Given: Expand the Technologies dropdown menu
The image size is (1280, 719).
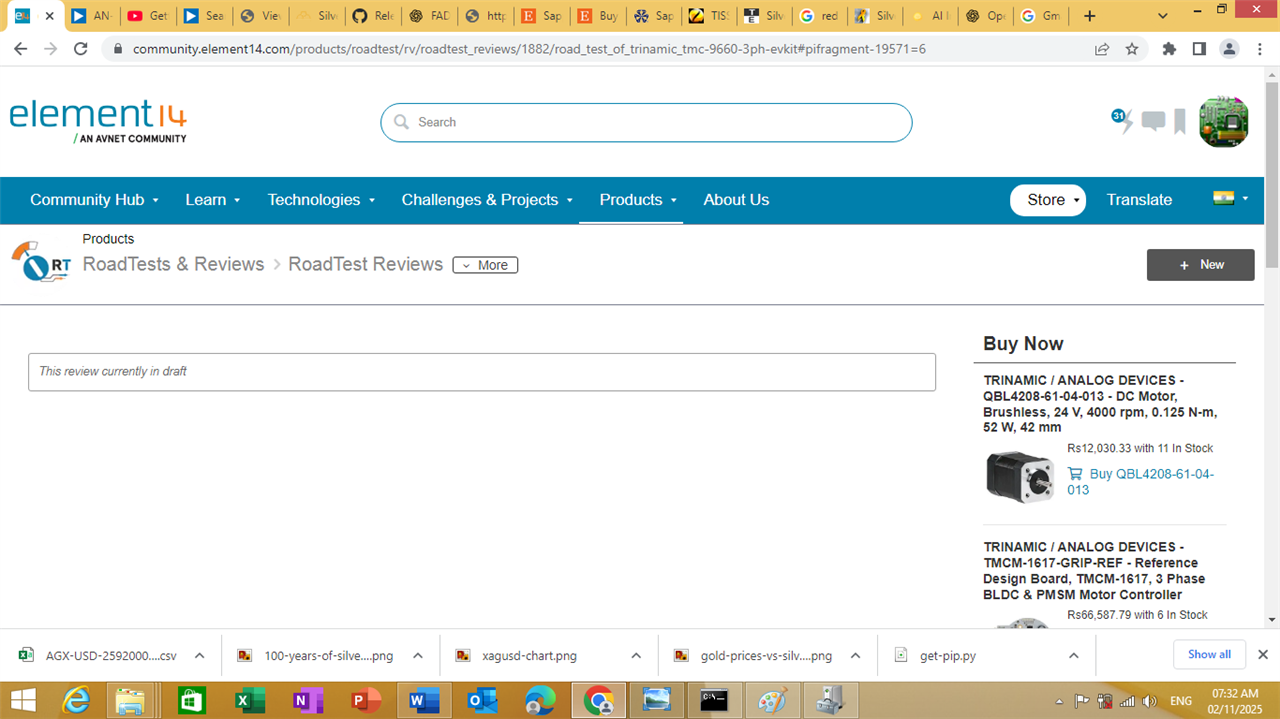Looking at the screenshot, I should click(321, 200).
